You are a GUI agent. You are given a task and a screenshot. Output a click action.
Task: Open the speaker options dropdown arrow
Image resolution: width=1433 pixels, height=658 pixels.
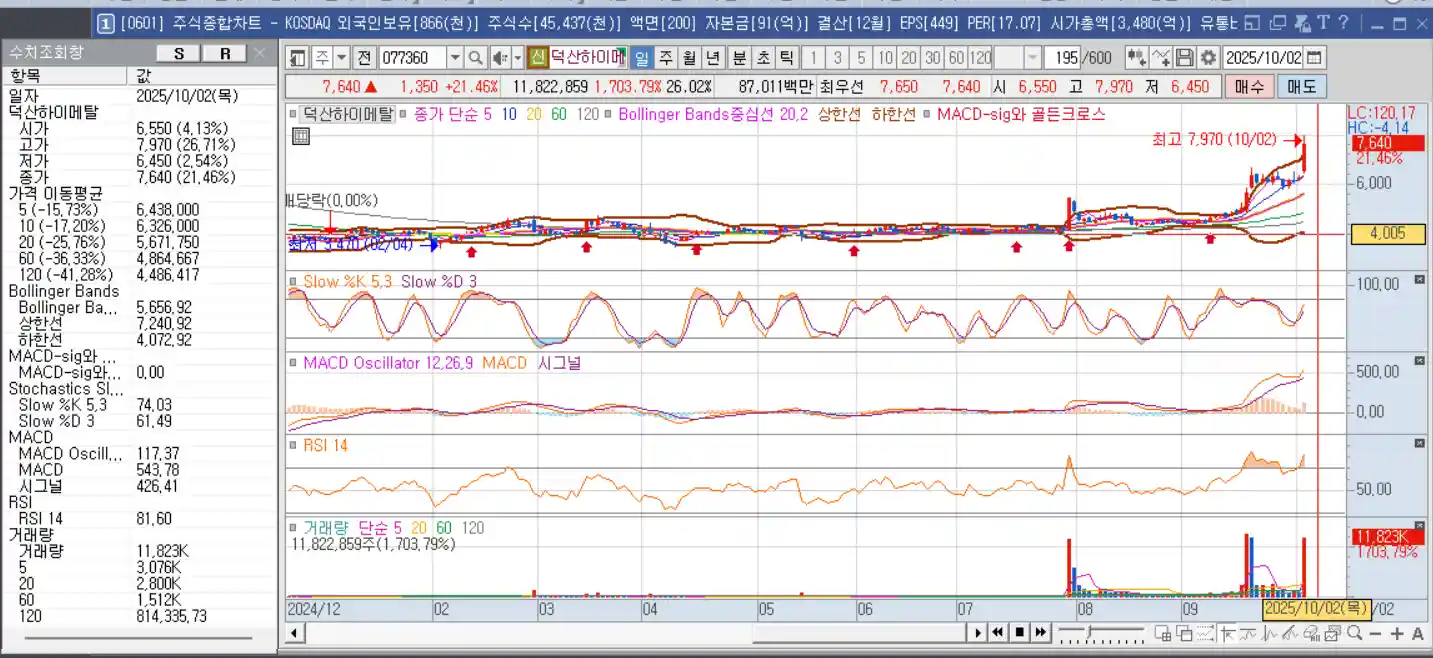click(517, 58)
